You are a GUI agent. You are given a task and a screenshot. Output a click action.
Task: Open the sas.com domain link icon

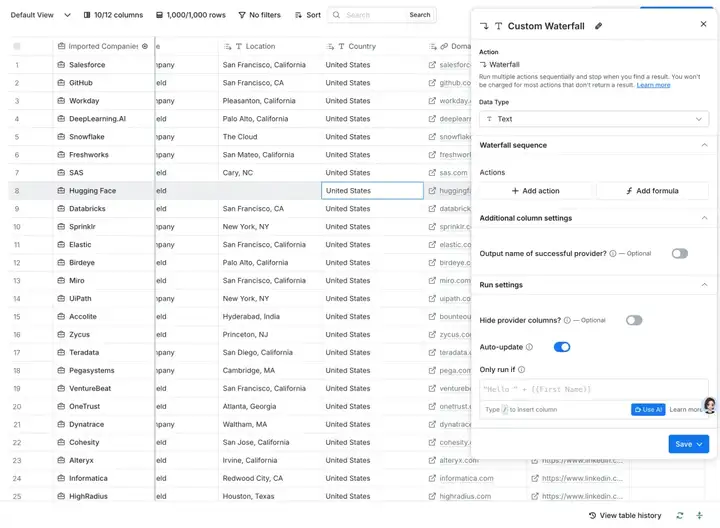pos(432,173)
